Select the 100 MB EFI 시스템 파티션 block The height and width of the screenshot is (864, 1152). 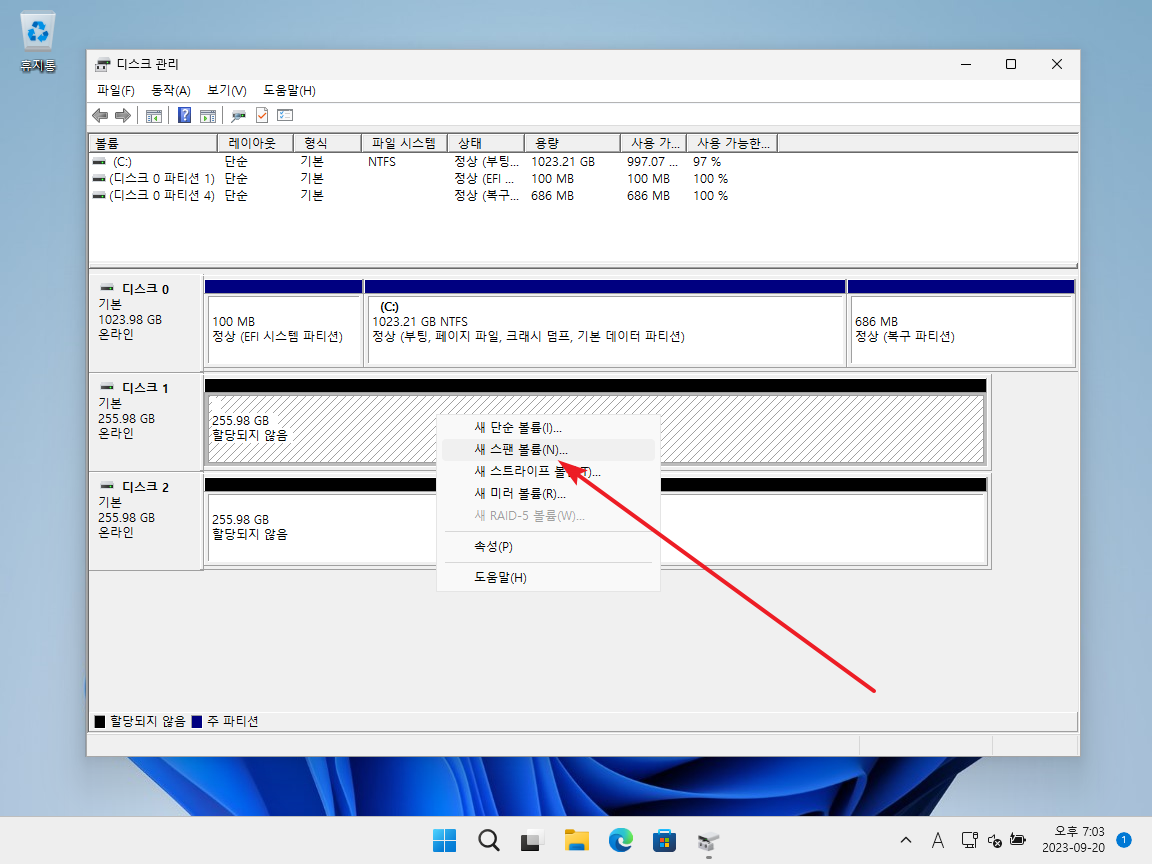click(x=284, y=329)
